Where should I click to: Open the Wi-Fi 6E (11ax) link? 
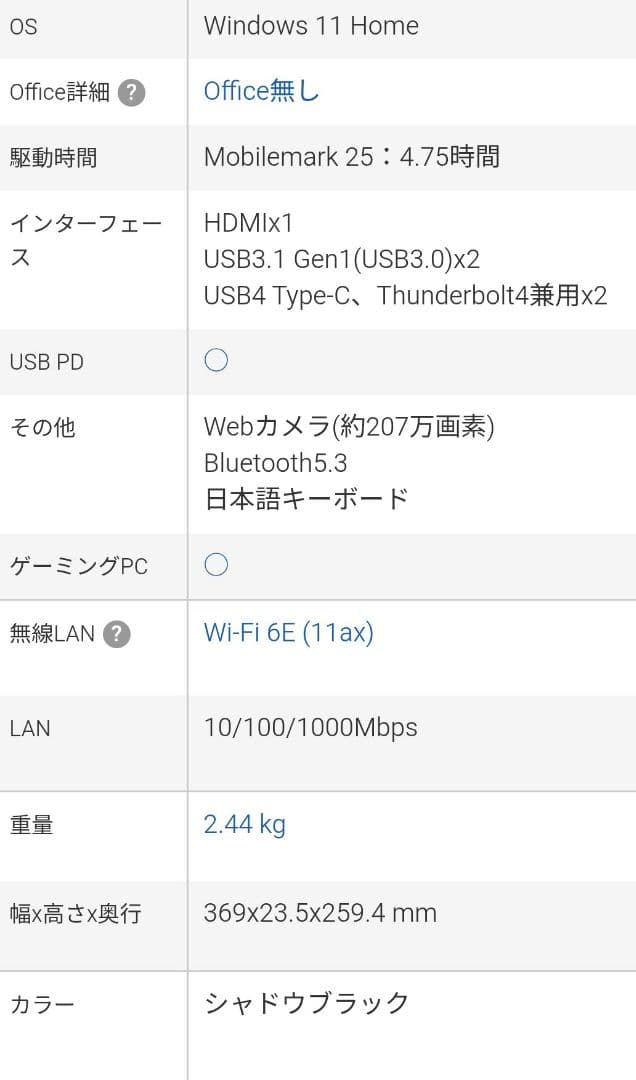[287, 632]
